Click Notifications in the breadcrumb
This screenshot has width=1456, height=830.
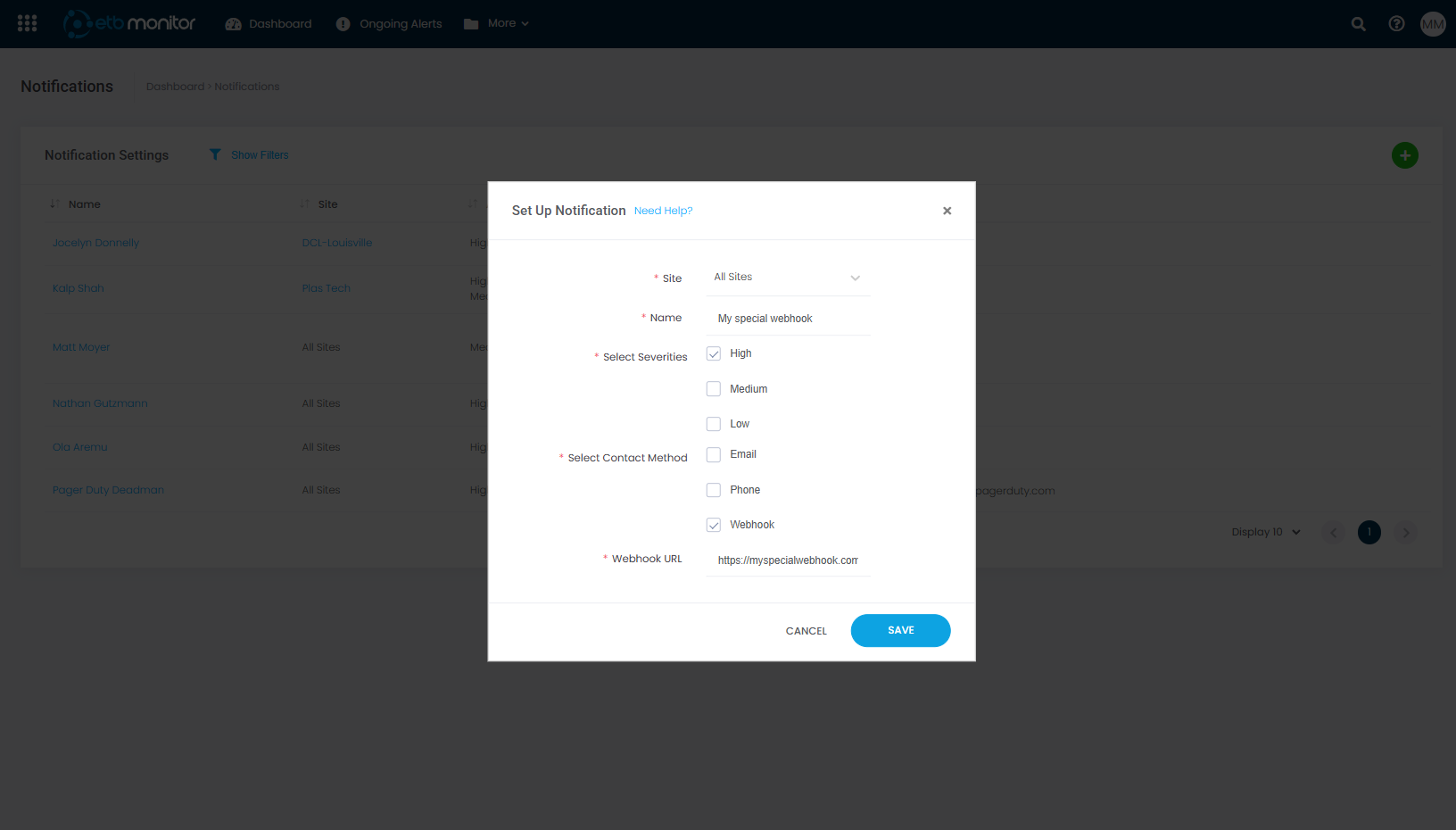click(247, 87)
